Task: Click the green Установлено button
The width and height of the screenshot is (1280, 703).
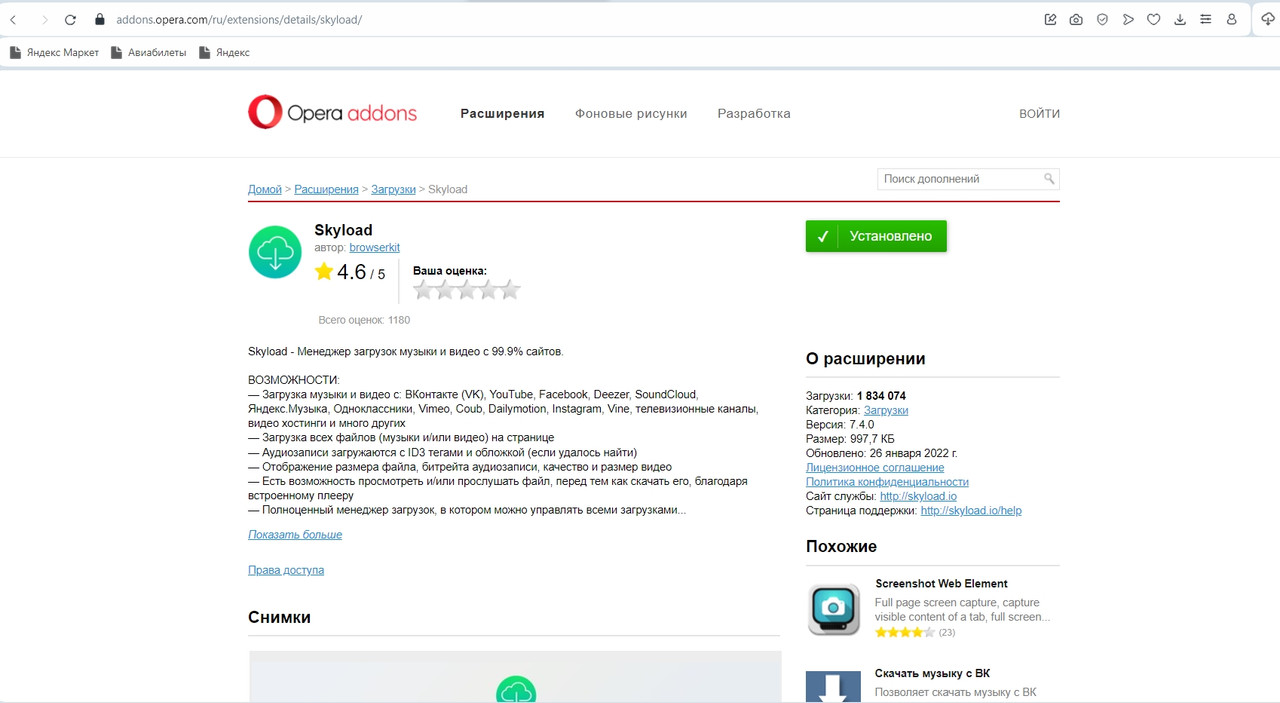Action: (876, 236)
